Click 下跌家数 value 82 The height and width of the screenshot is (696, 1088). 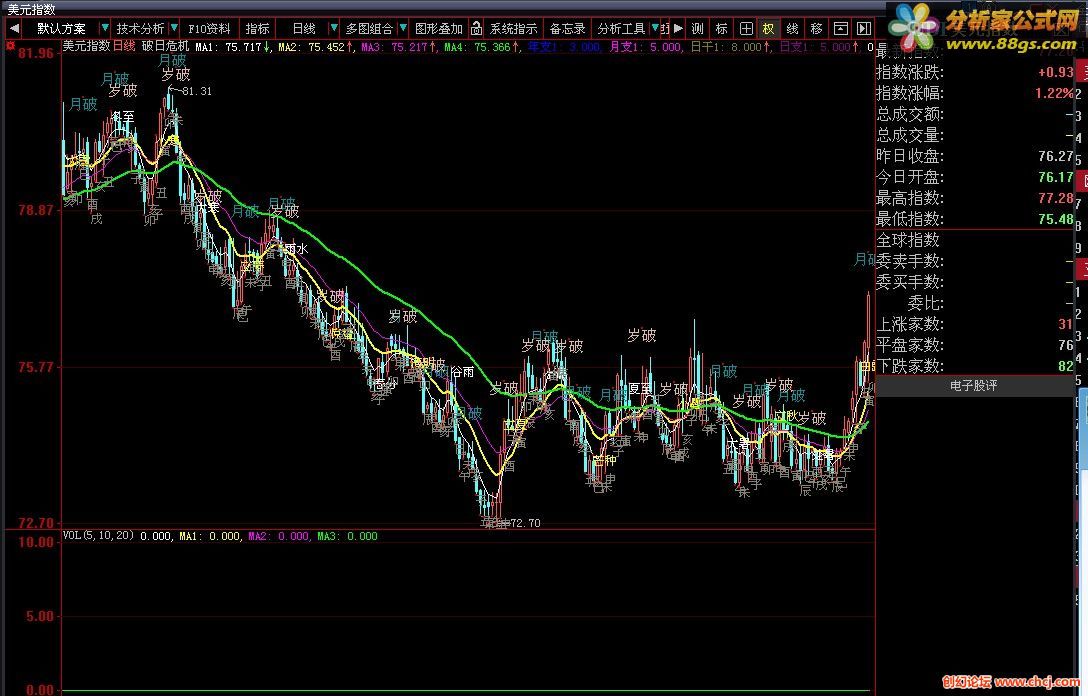coord(1066,366)
